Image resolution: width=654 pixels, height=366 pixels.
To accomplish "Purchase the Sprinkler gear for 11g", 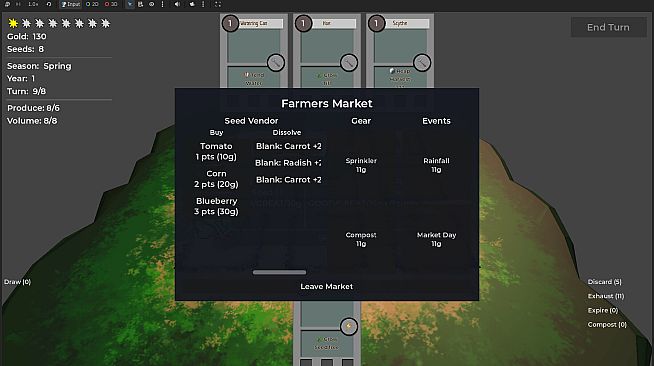I will (x=361, y=165).
